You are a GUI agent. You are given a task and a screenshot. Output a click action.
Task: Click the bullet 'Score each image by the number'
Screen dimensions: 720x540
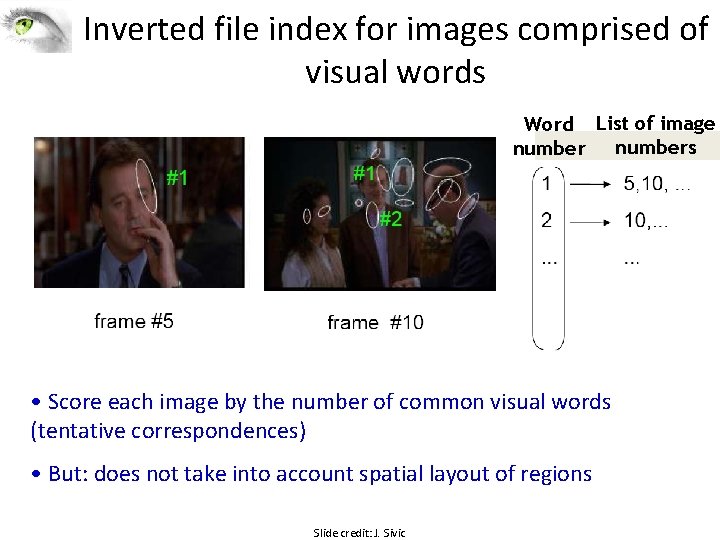click(x=321, y=402)
